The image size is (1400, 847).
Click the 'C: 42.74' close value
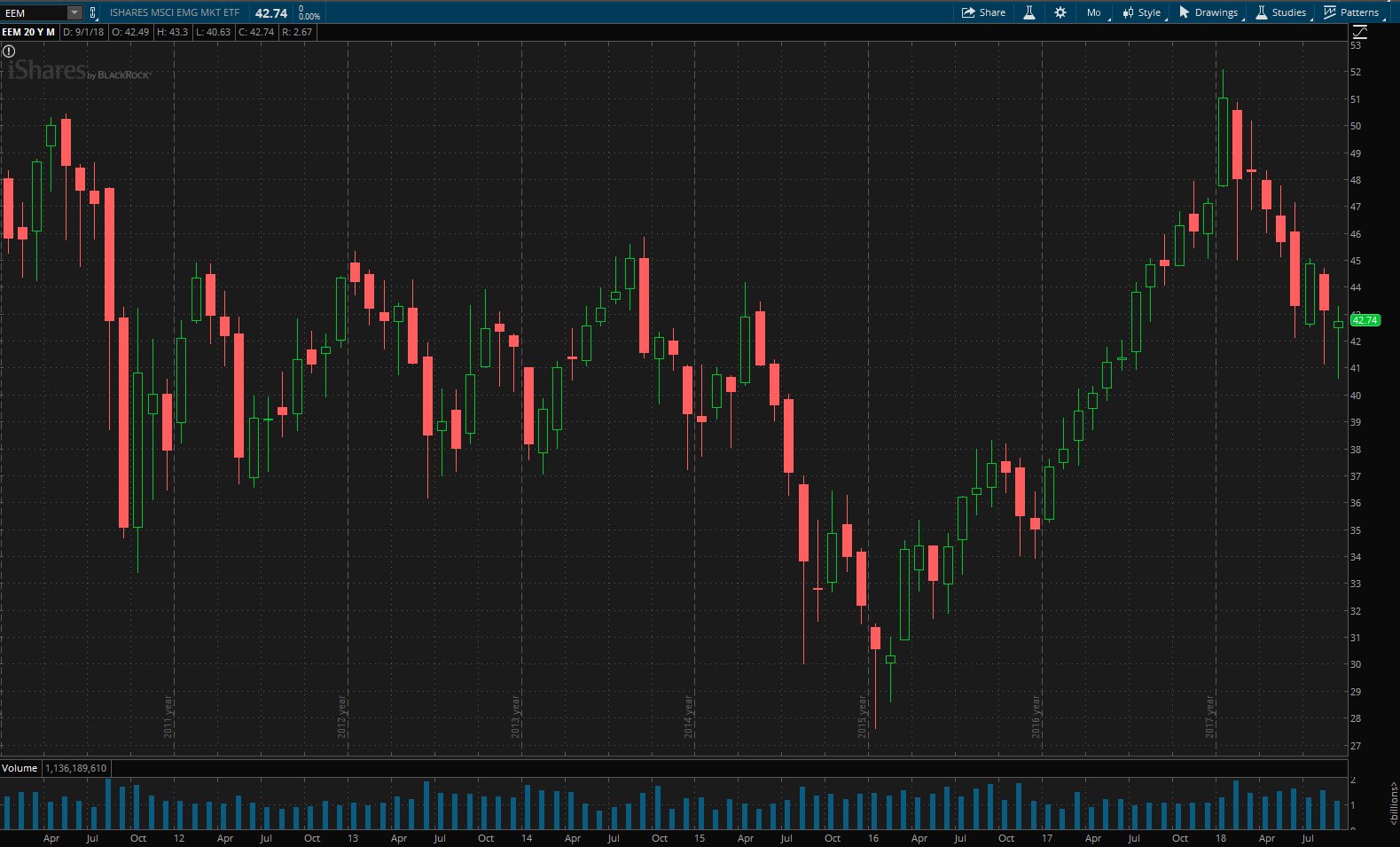point(256,32)
